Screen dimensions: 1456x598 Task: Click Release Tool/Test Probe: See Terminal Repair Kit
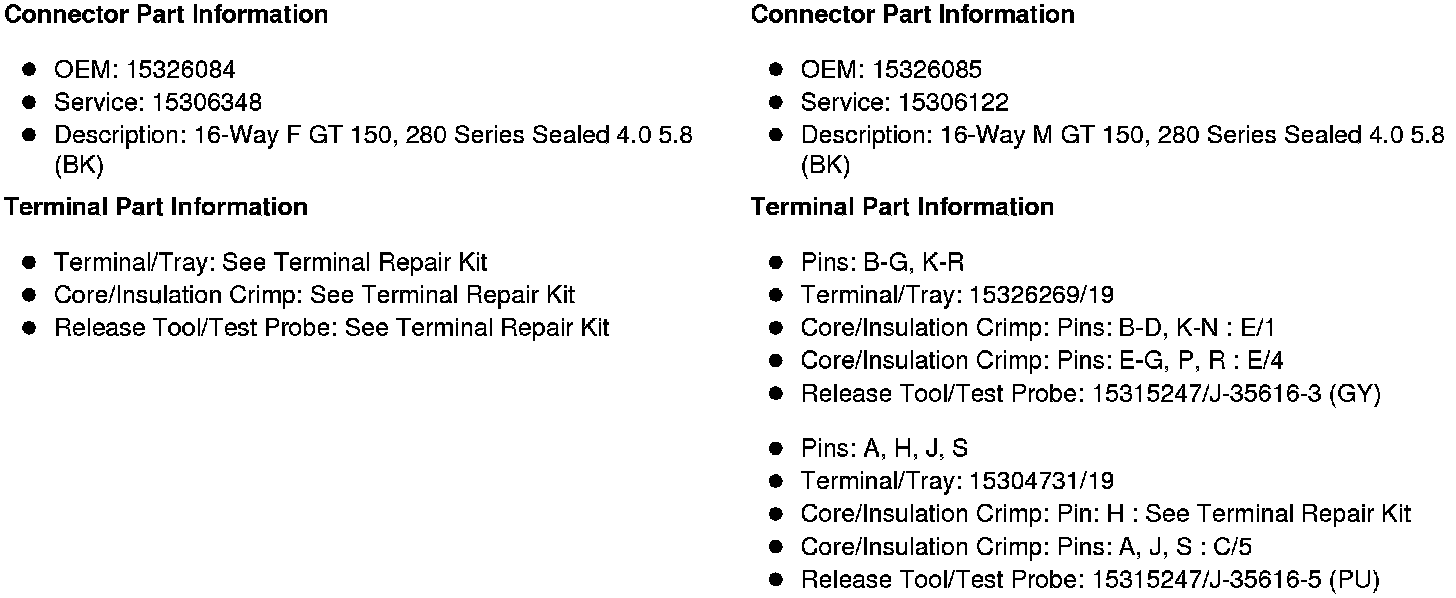click(x=331, y=327)
